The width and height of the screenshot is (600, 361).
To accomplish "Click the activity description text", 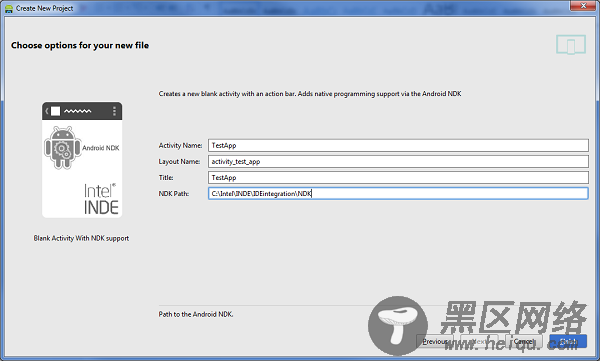I will tap(310, 94).
